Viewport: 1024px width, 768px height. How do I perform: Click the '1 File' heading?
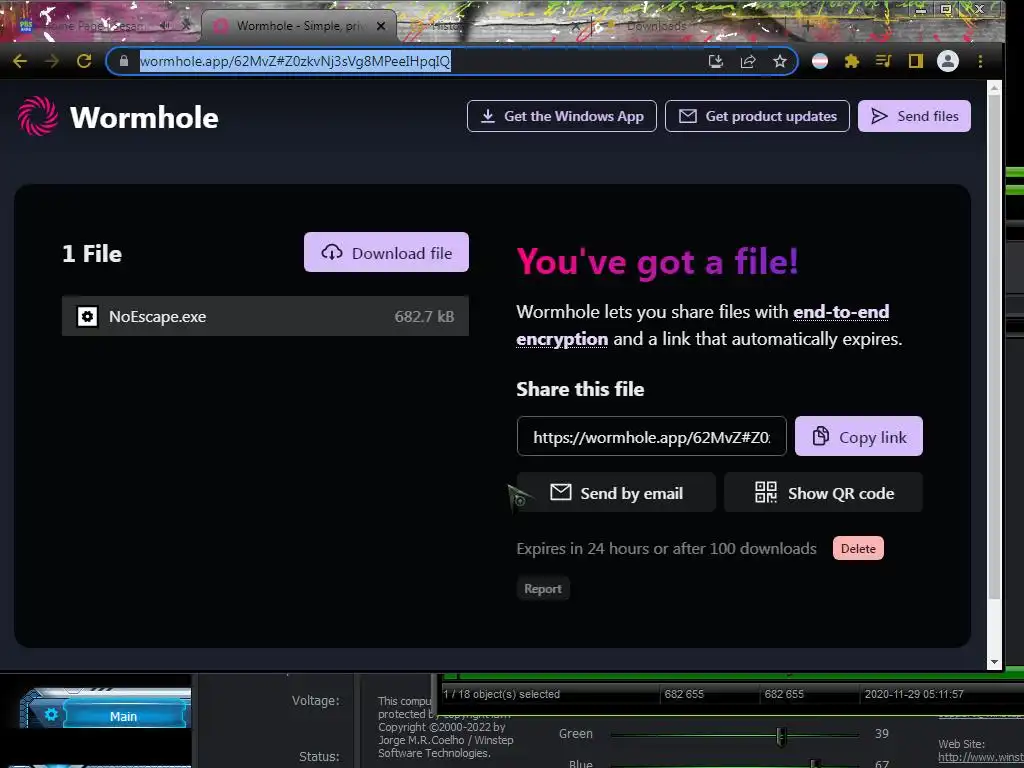(92, 253)
